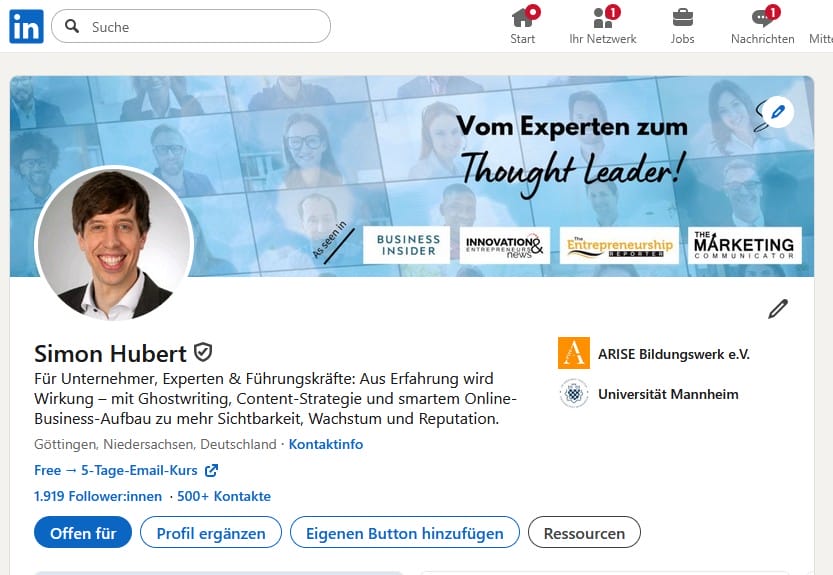Click Eigenen Button hinzufügen

pyautogui.click(x=405, y=532)
